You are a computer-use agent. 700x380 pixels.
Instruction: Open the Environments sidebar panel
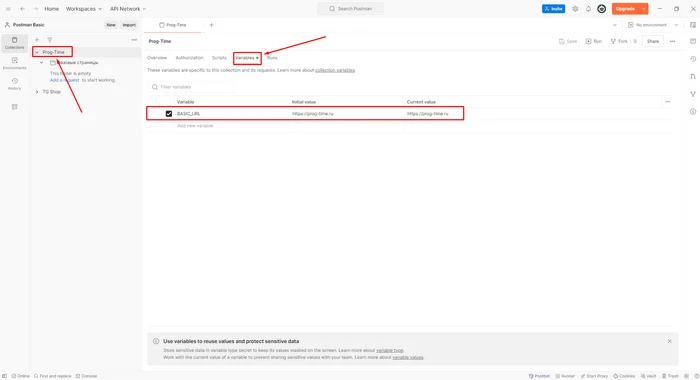point(14,63)
